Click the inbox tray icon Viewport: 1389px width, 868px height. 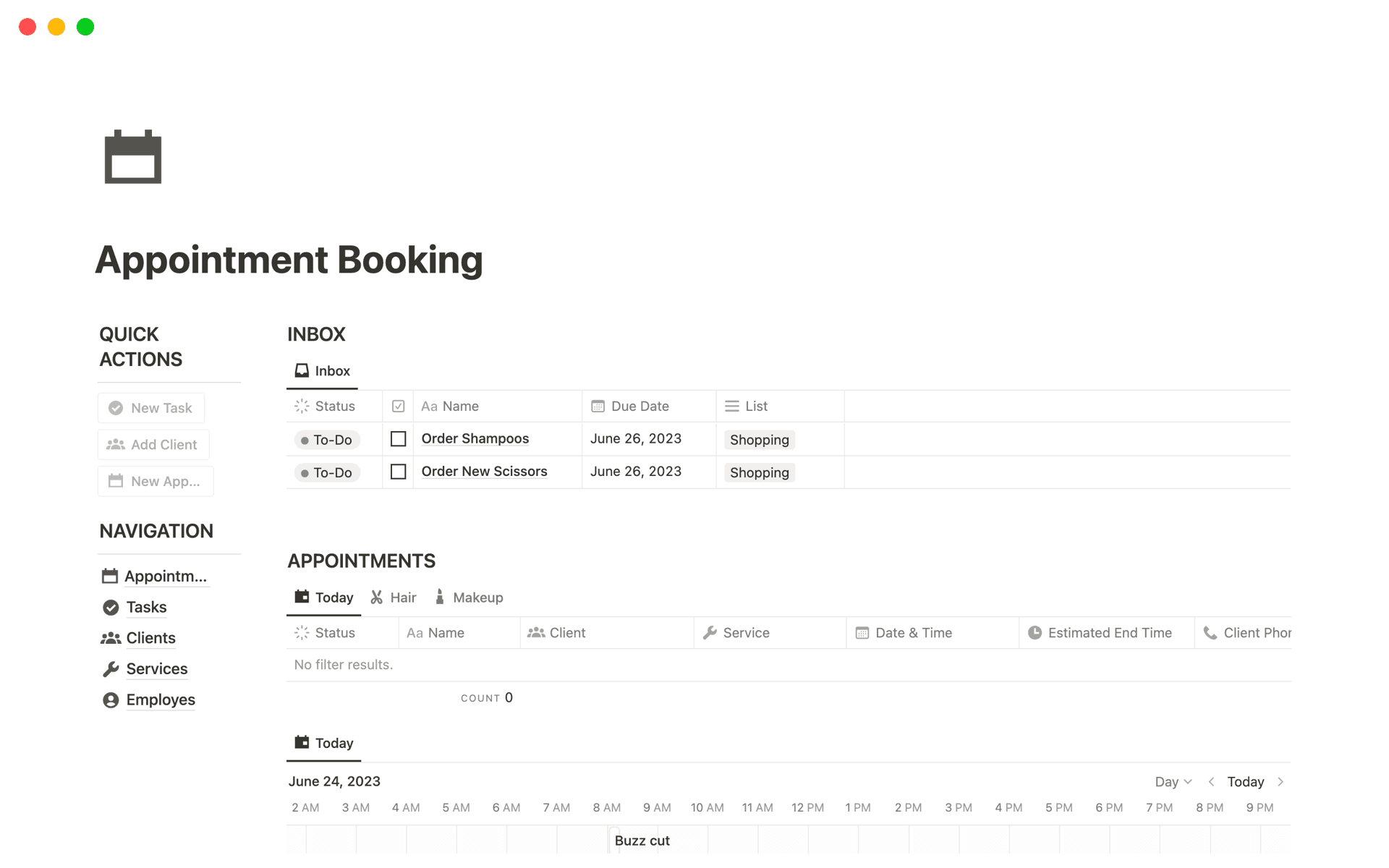tap(302, 371)
